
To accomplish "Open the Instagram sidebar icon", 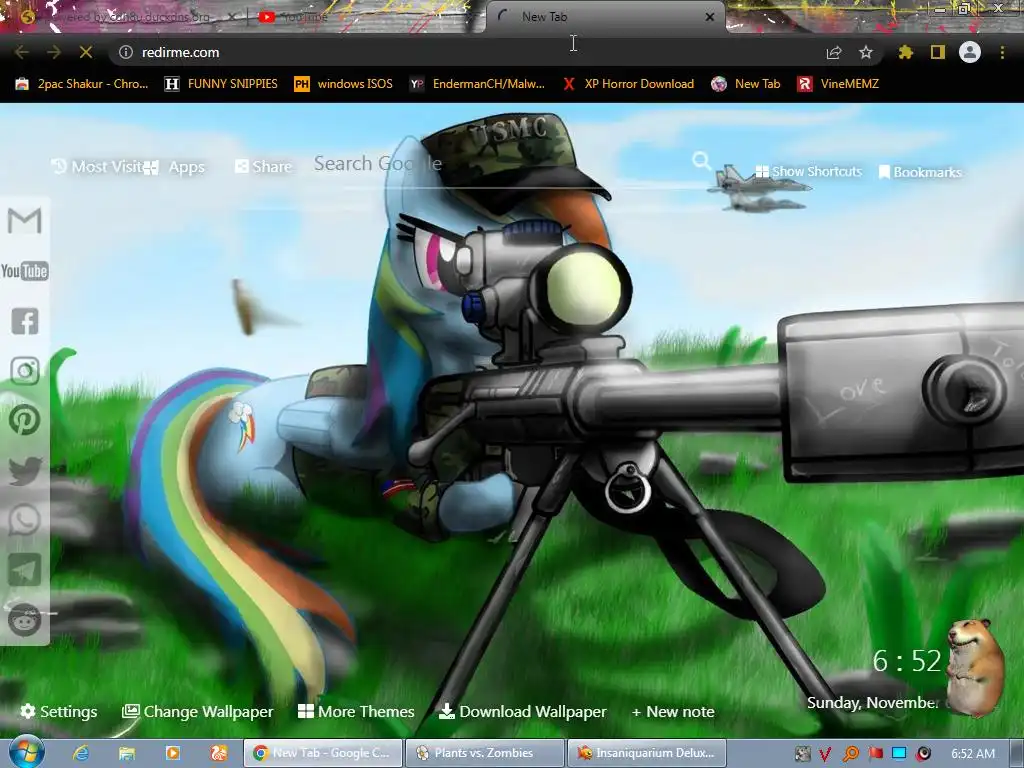I will (25, 371).
